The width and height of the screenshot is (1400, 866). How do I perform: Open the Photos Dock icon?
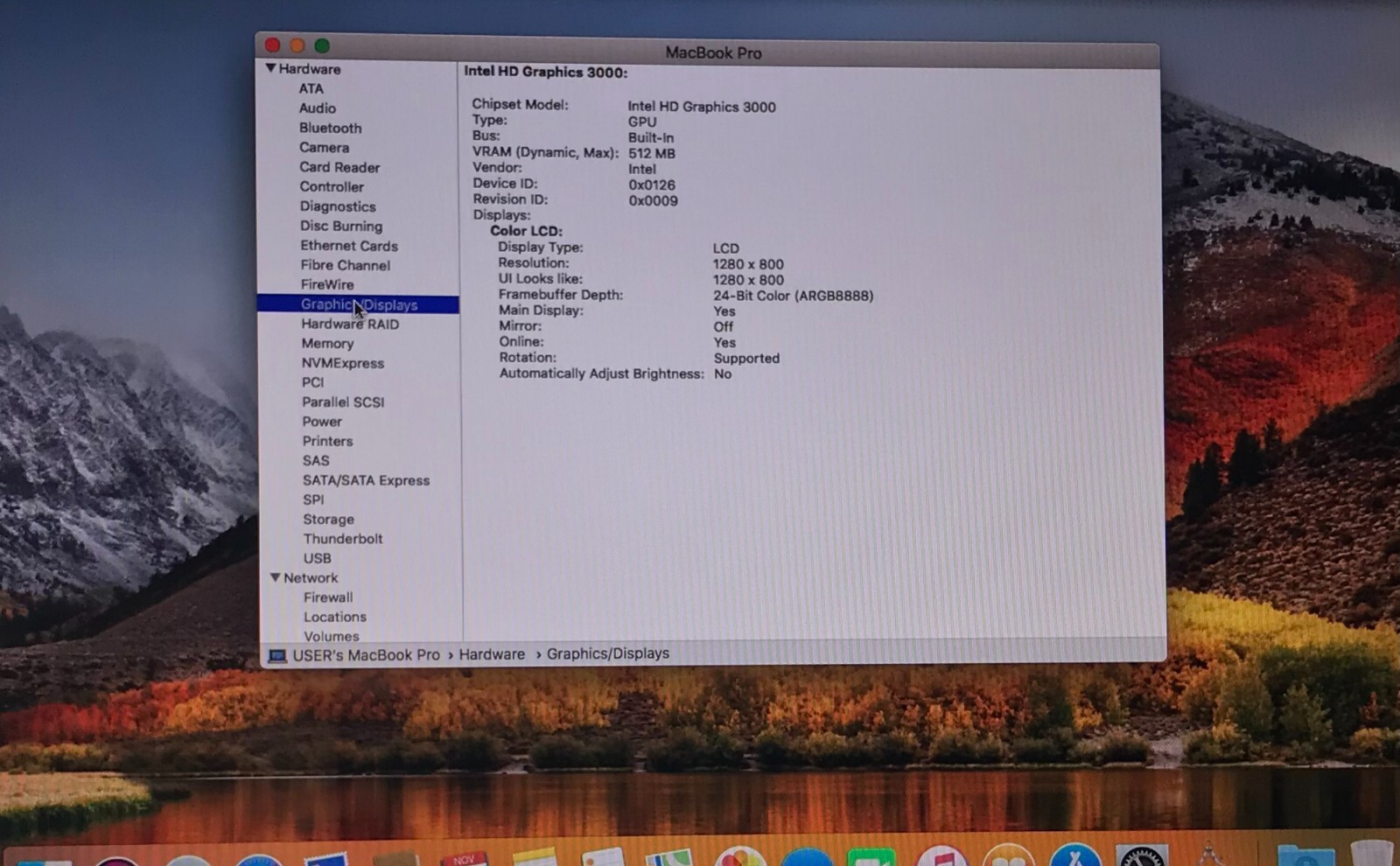[x=740, y=856]
